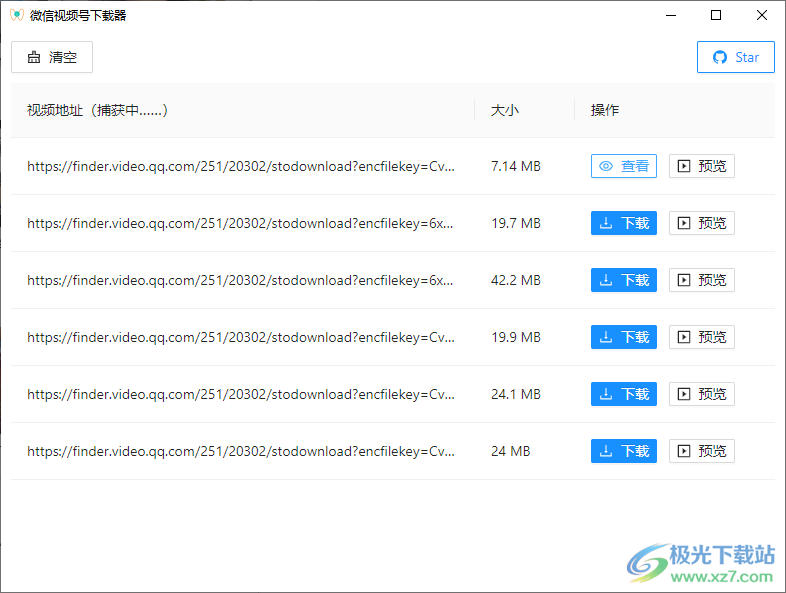The height and width of the screenshot is (593, 786).
Task: Select the URL of the 24.1 MB row
Action: pos(241,394)
